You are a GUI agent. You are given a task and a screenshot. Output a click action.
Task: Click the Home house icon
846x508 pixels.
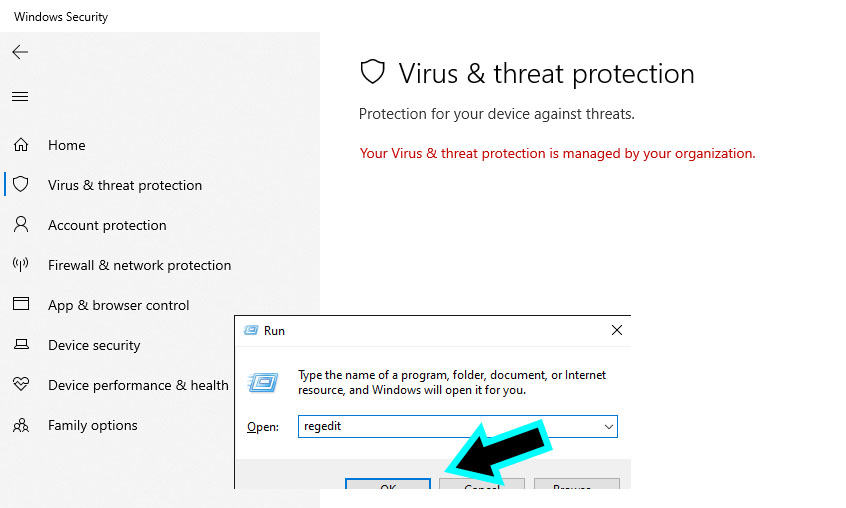pos(20,145)
